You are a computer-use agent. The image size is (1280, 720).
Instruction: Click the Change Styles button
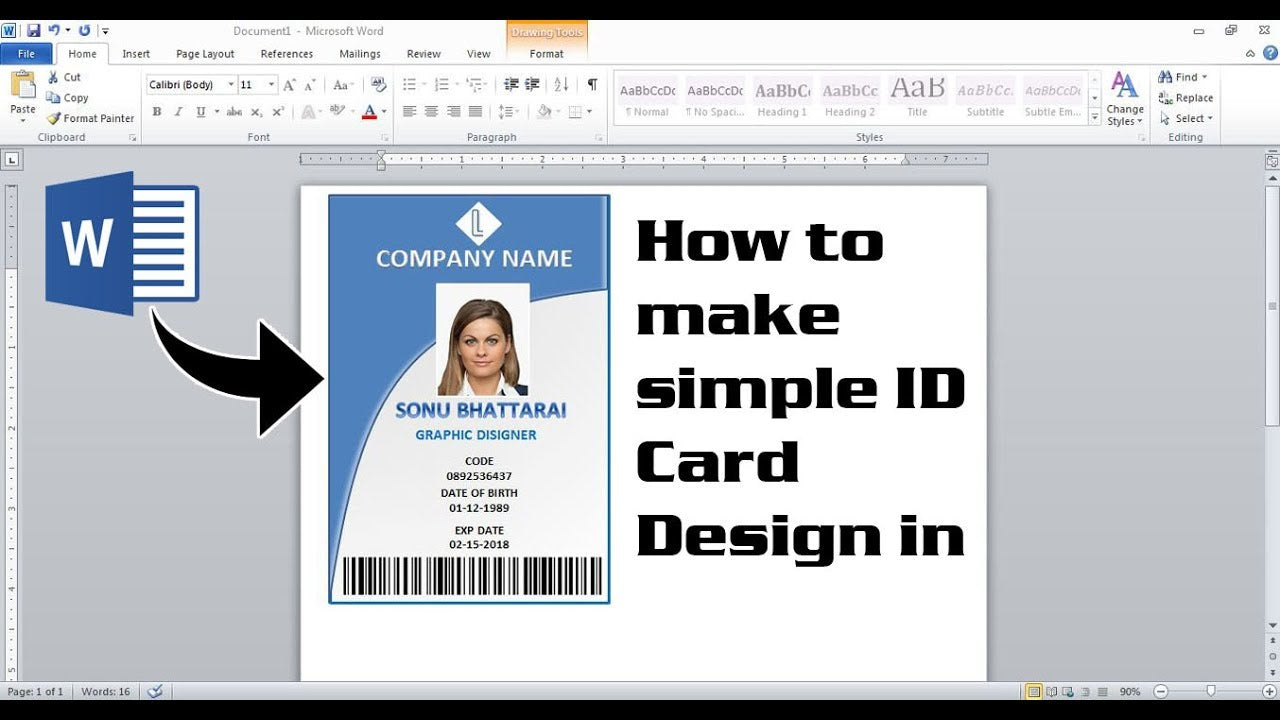click(1124, 99)
